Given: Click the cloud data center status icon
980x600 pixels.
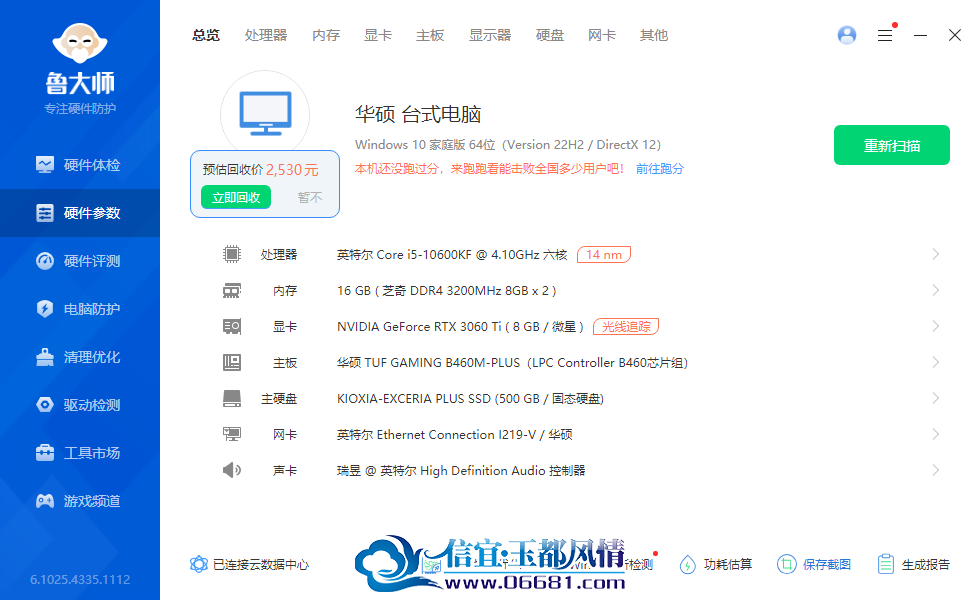Looking at the screenshot, I should (x=199, y=564).
